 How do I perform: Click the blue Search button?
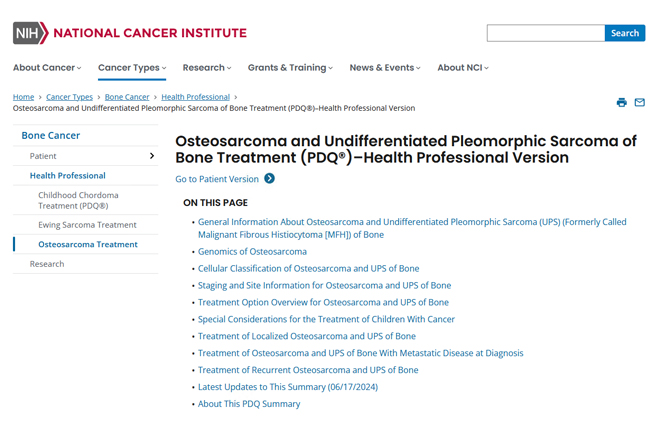pyautogui.click(x=625, y=33)
